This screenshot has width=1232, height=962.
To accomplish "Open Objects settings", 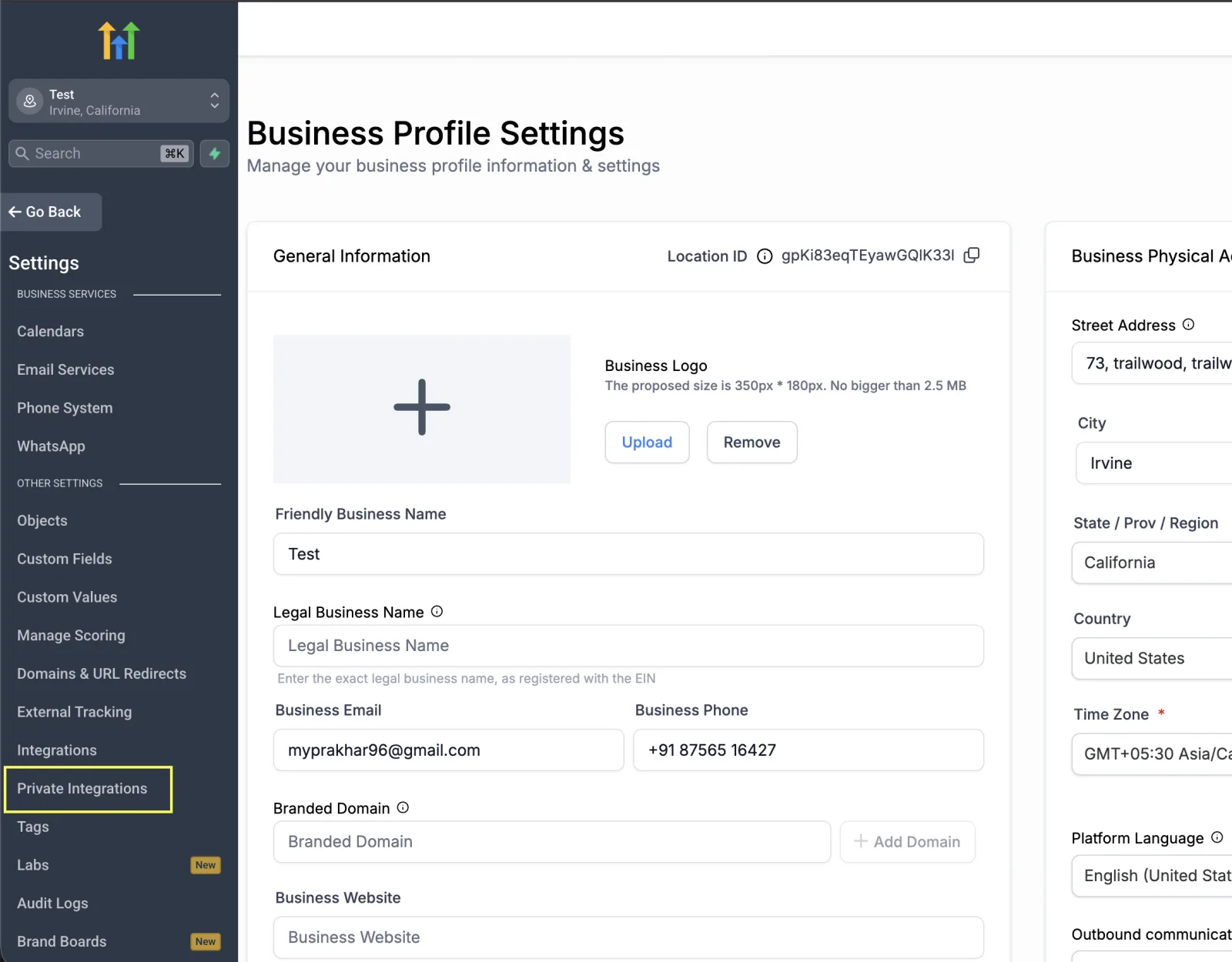I will click(42, 520).
